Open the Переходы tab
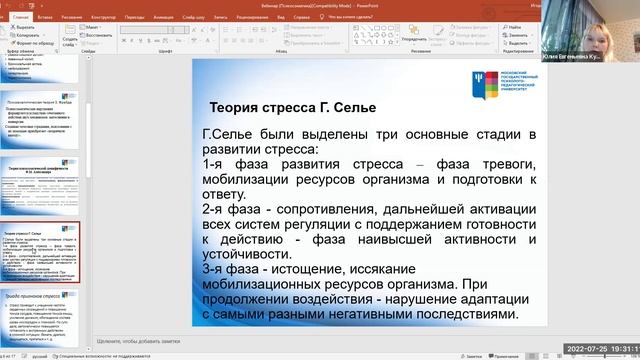This screenshot has height=360, width=640. (135, 17)
